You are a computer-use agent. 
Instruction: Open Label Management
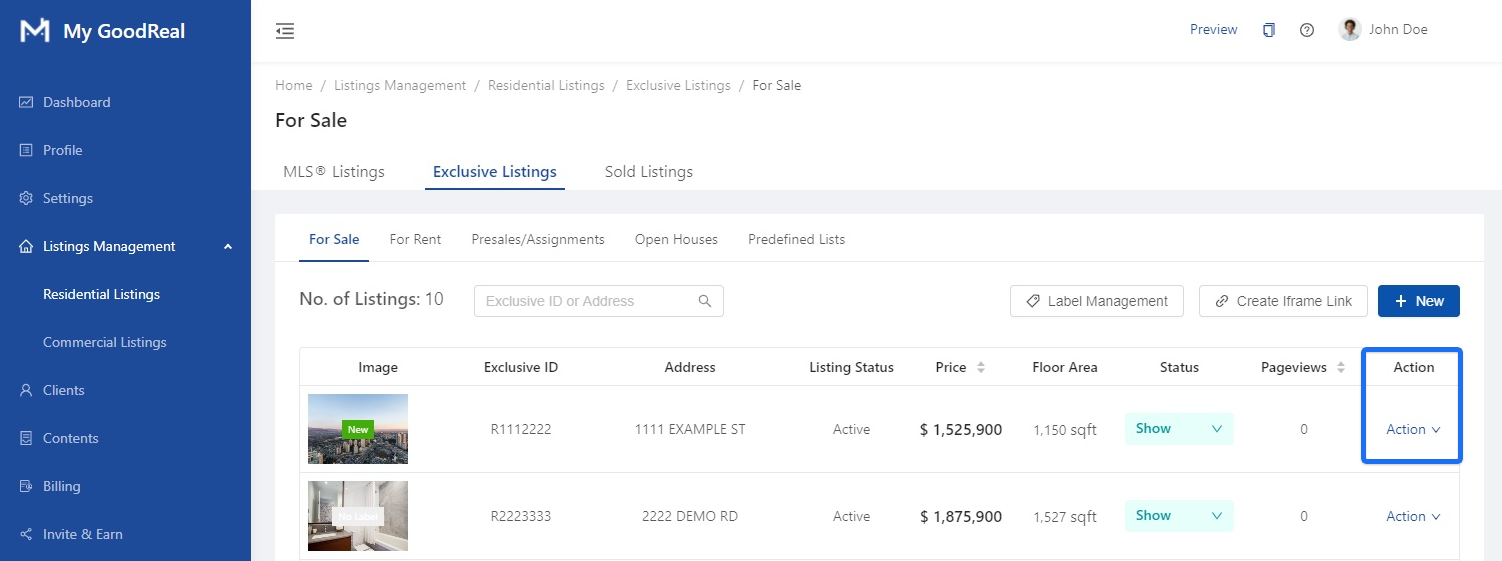pos(1096,301)
